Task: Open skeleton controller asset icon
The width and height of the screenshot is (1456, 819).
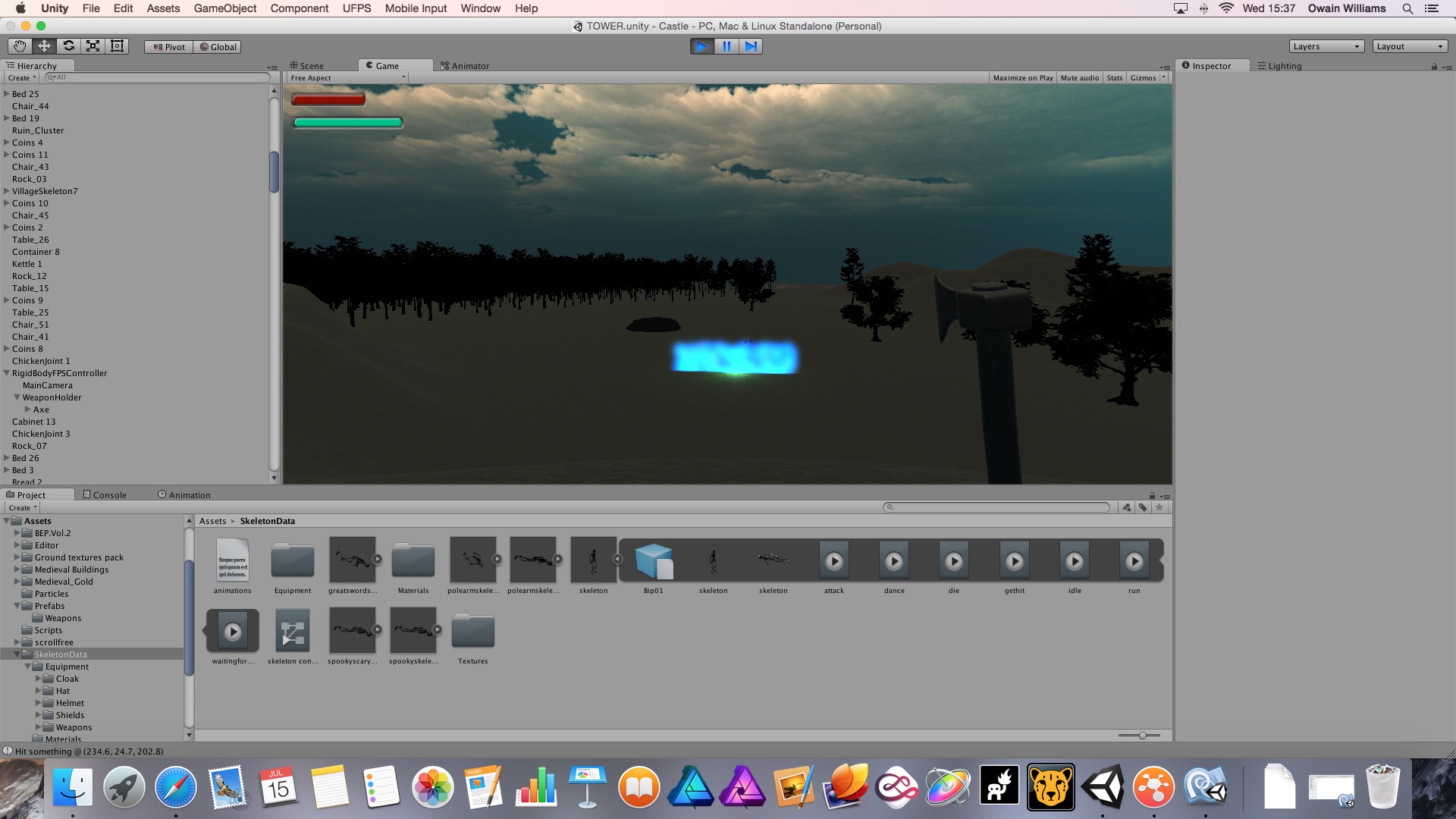Action: (292, 631)
